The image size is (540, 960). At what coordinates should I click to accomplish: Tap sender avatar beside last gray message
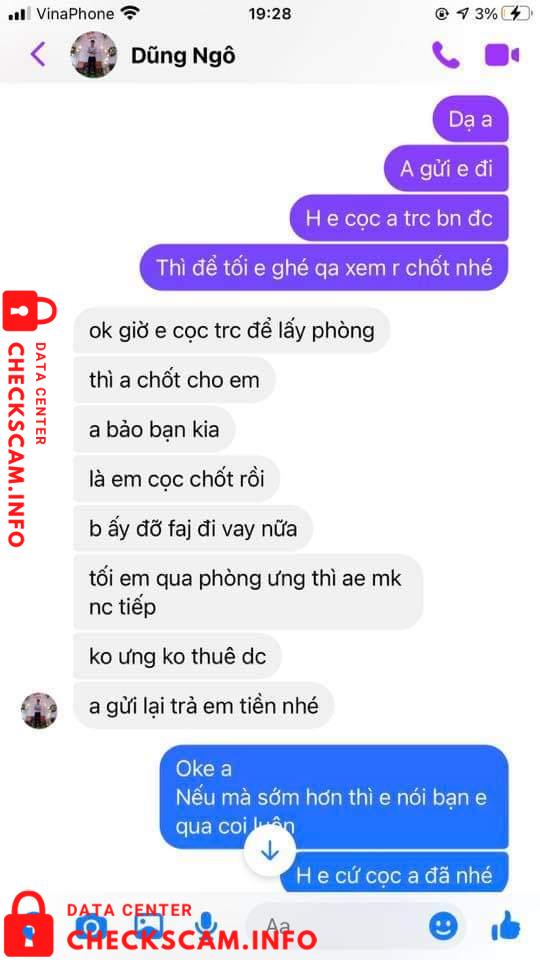click(x=39, y=711)
